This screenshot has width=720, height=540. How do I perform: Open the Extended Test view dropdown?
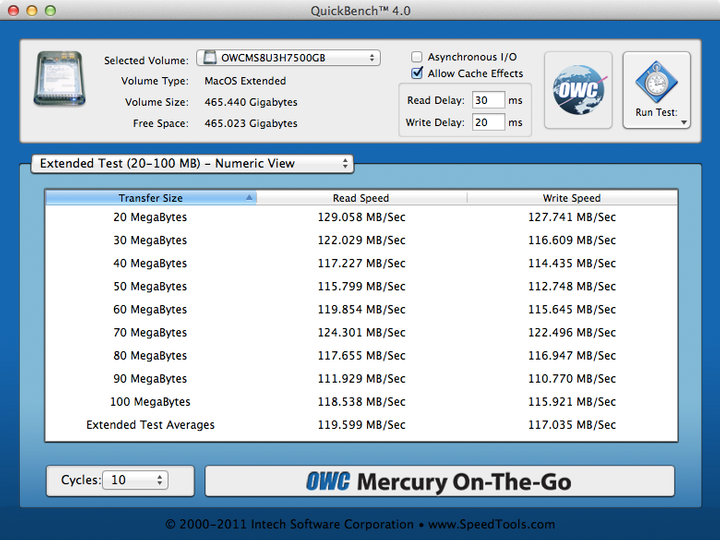point(192,163)
